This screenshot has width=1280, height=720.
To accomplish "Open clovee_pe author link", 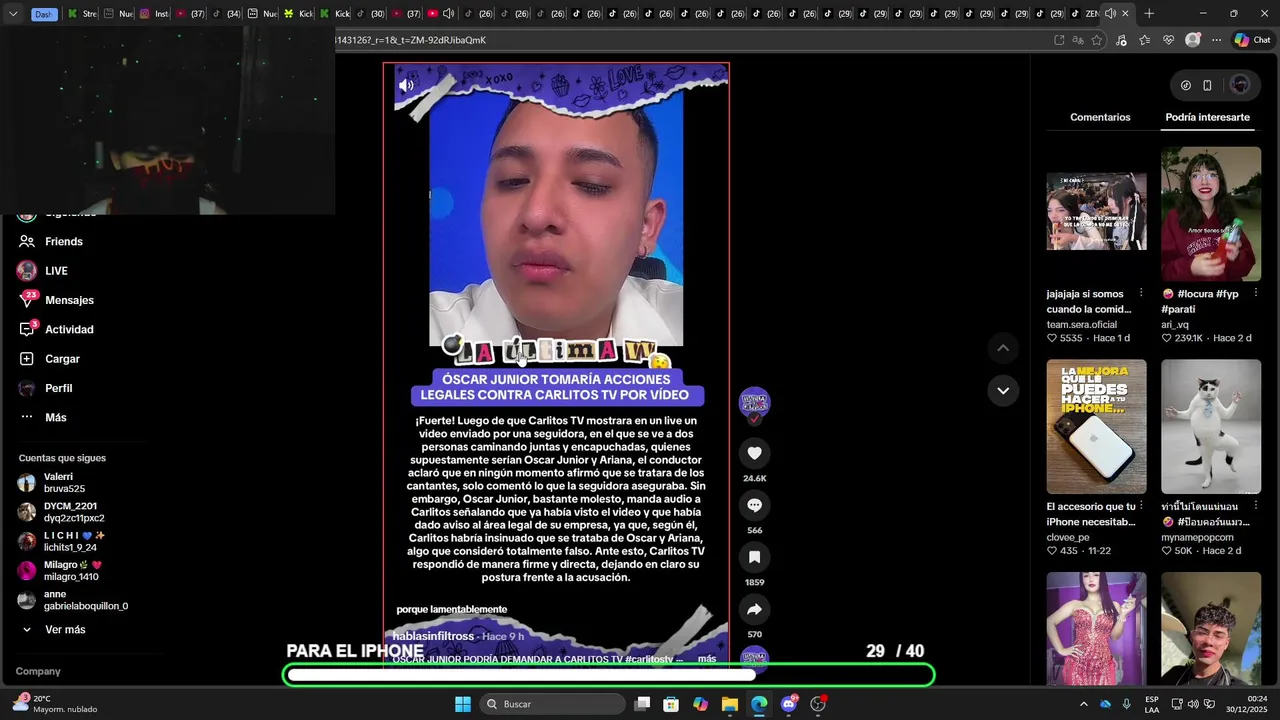I will coord(1068,537).
